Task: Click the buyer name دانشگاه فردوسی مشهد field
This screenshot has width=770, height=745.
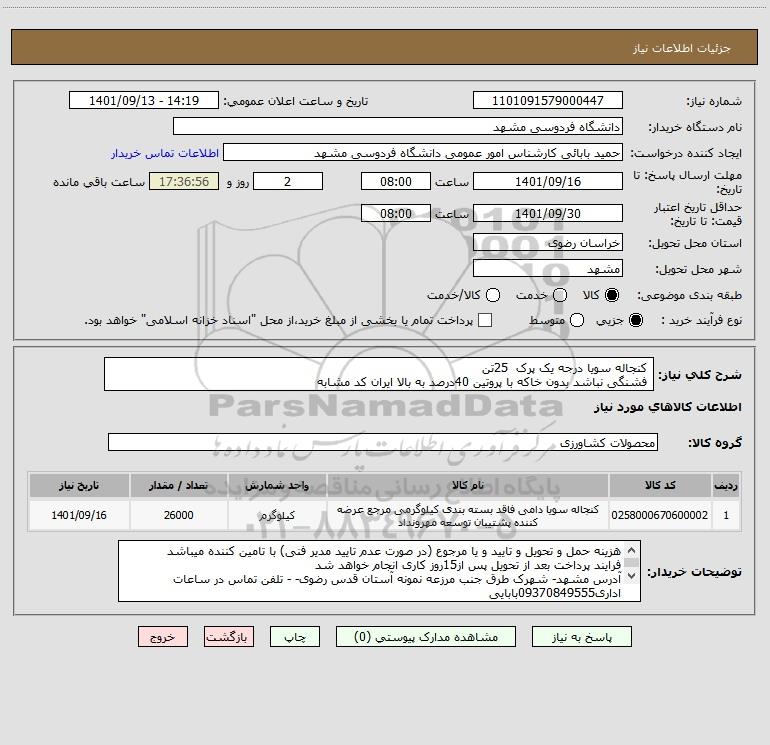Action: coord(398,127)
